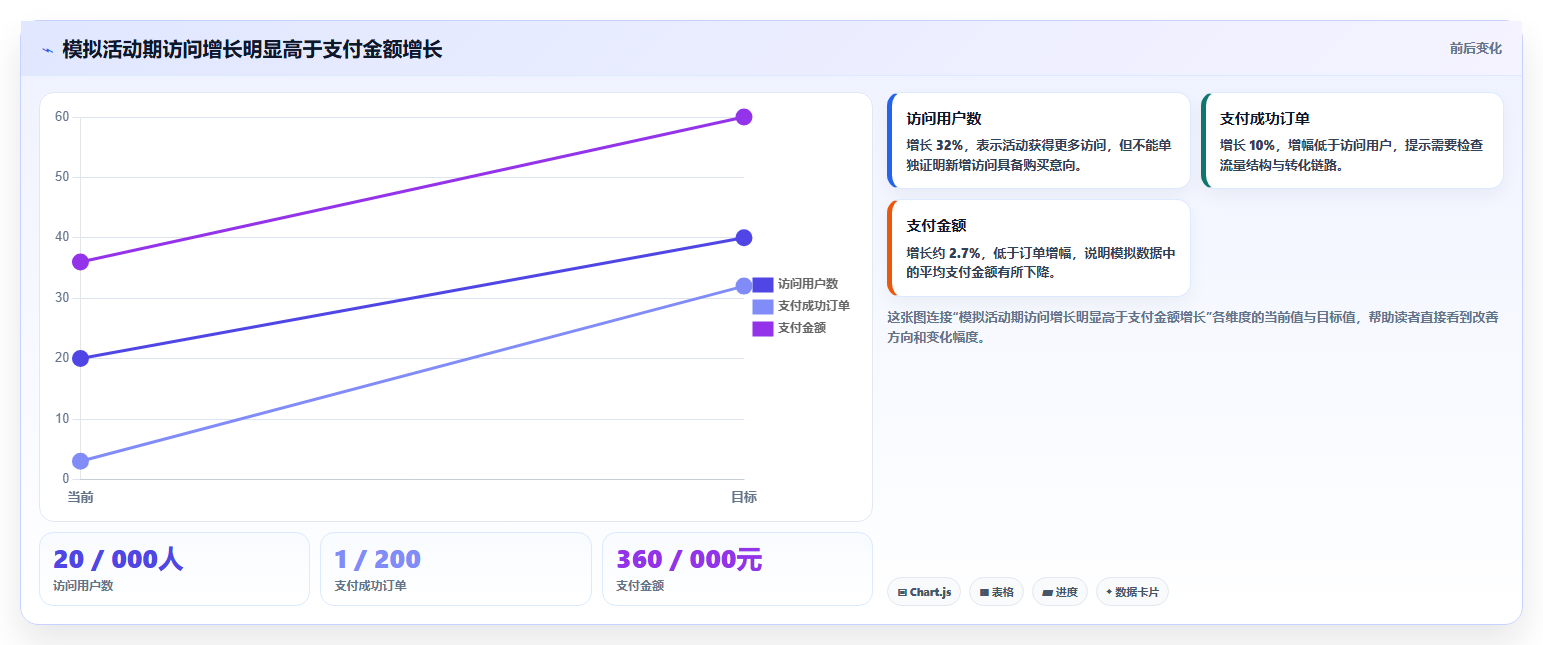Click the 目标 x-axis label

[744, 497]
